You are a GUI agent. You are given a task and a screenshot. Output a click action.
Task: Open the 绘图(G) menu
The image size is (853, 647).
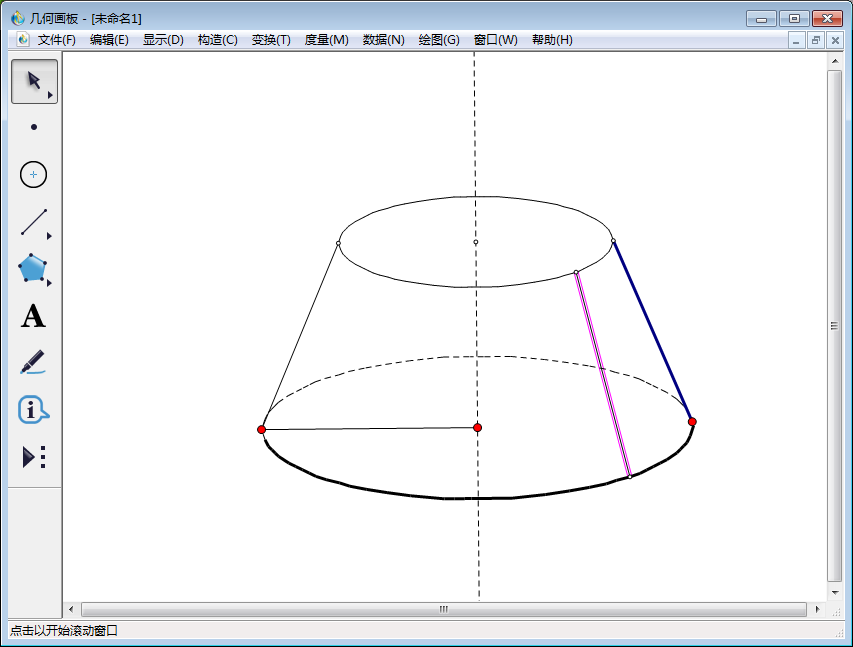pos(439,40)
